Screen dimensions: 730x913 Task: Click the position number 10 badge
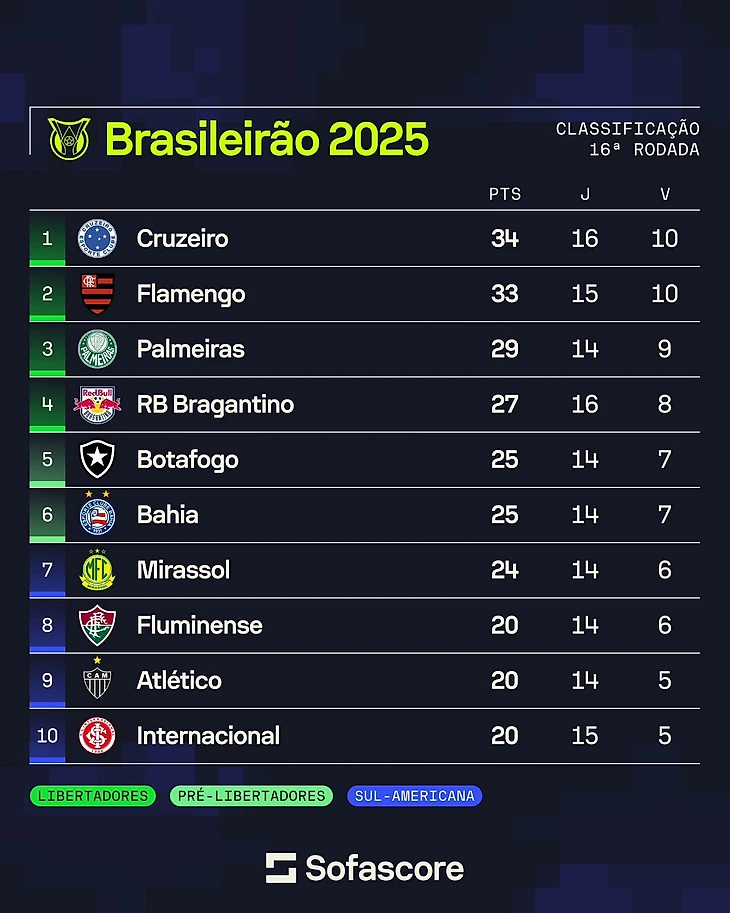coord(47,736)
